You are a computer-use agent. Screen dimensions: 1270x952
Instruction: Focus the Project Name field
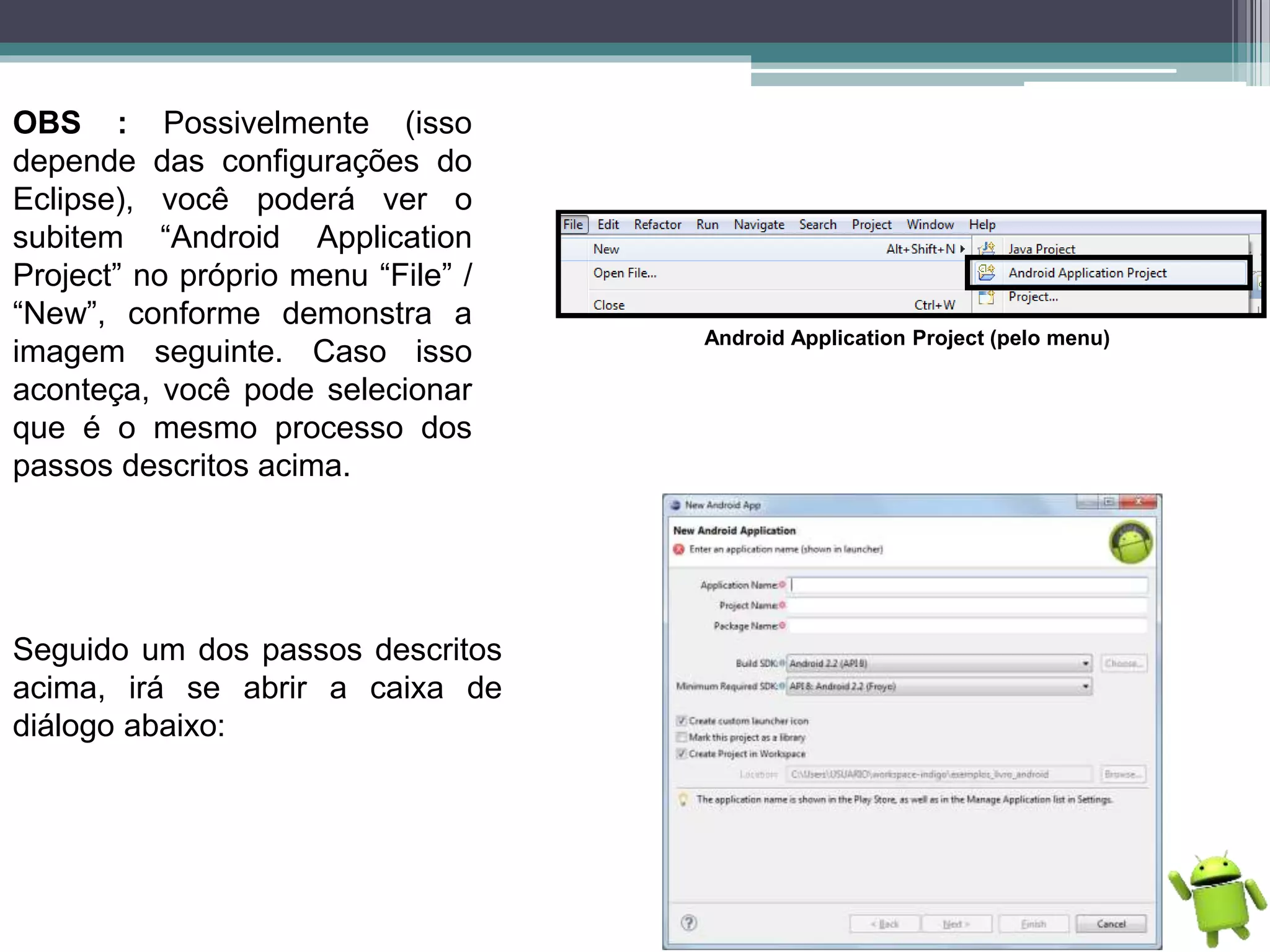(969, 606)
